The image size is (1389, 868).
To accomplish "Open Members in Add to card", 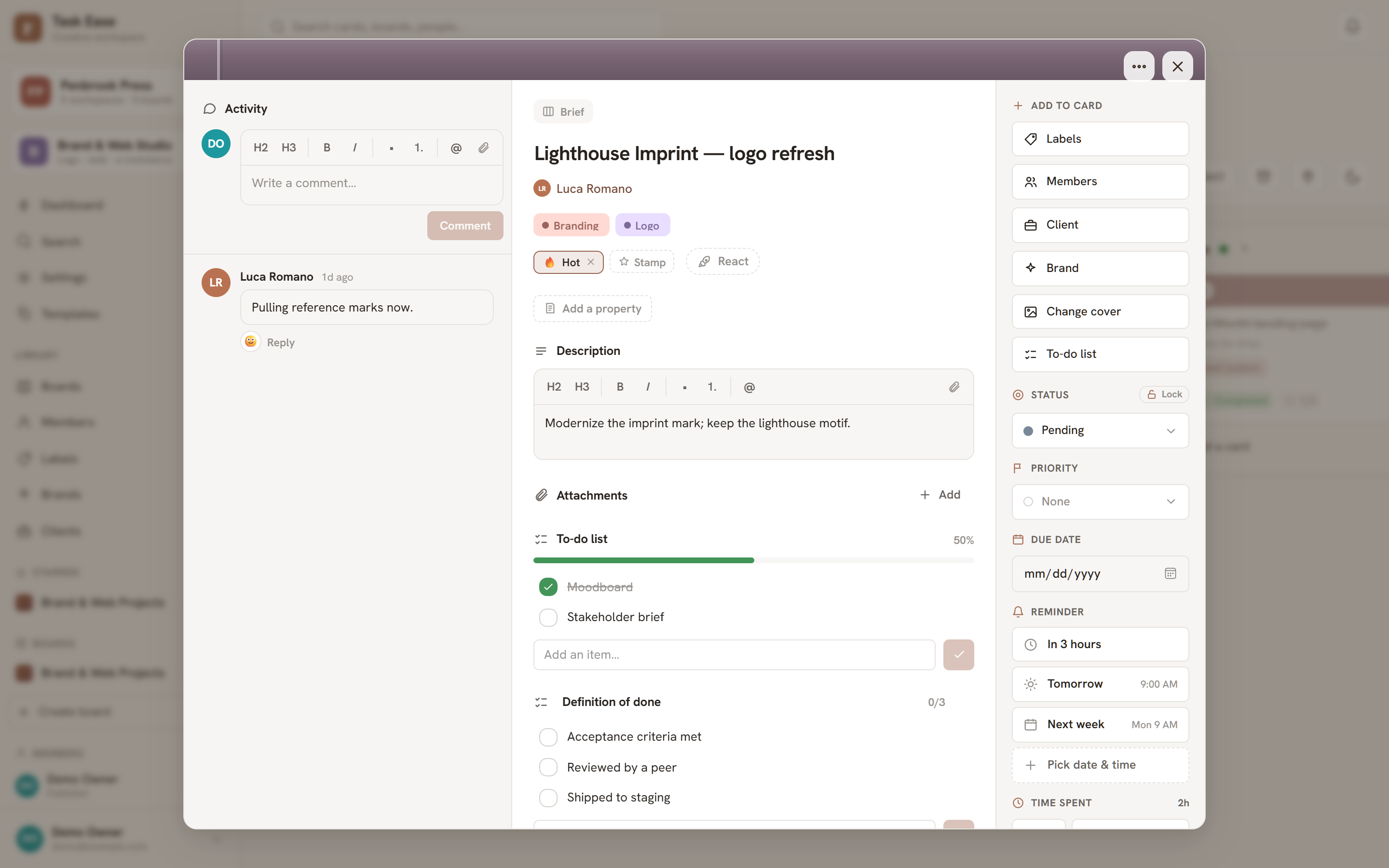I will click(1100, 181).
